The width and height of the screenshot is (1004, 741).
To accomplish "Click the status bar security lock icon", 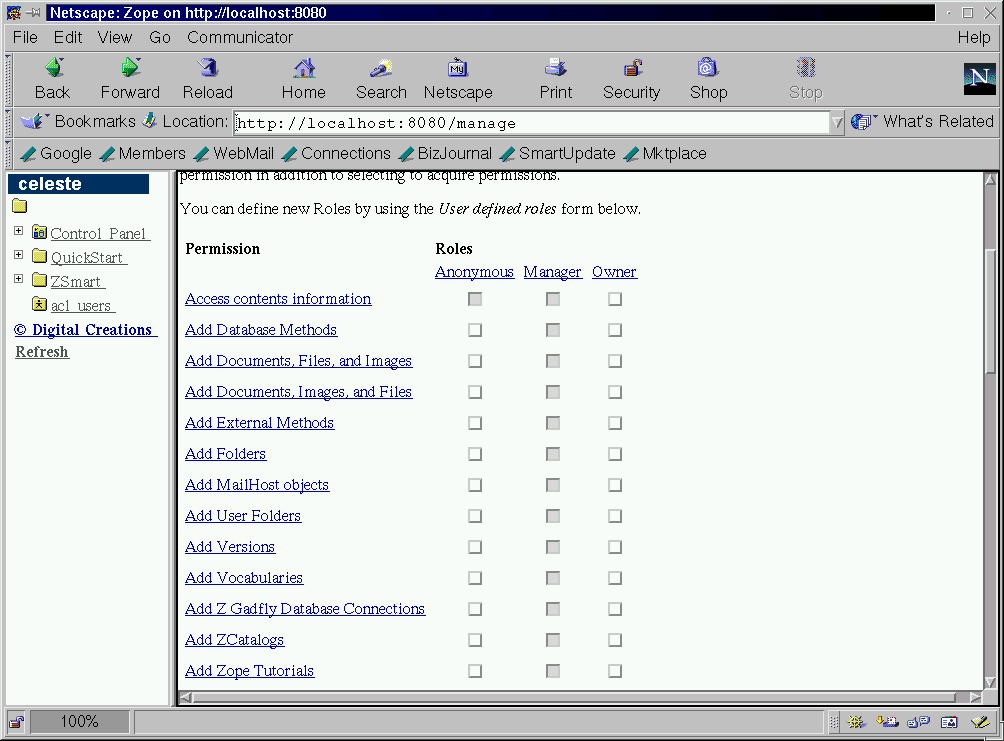I will [17, 722].
